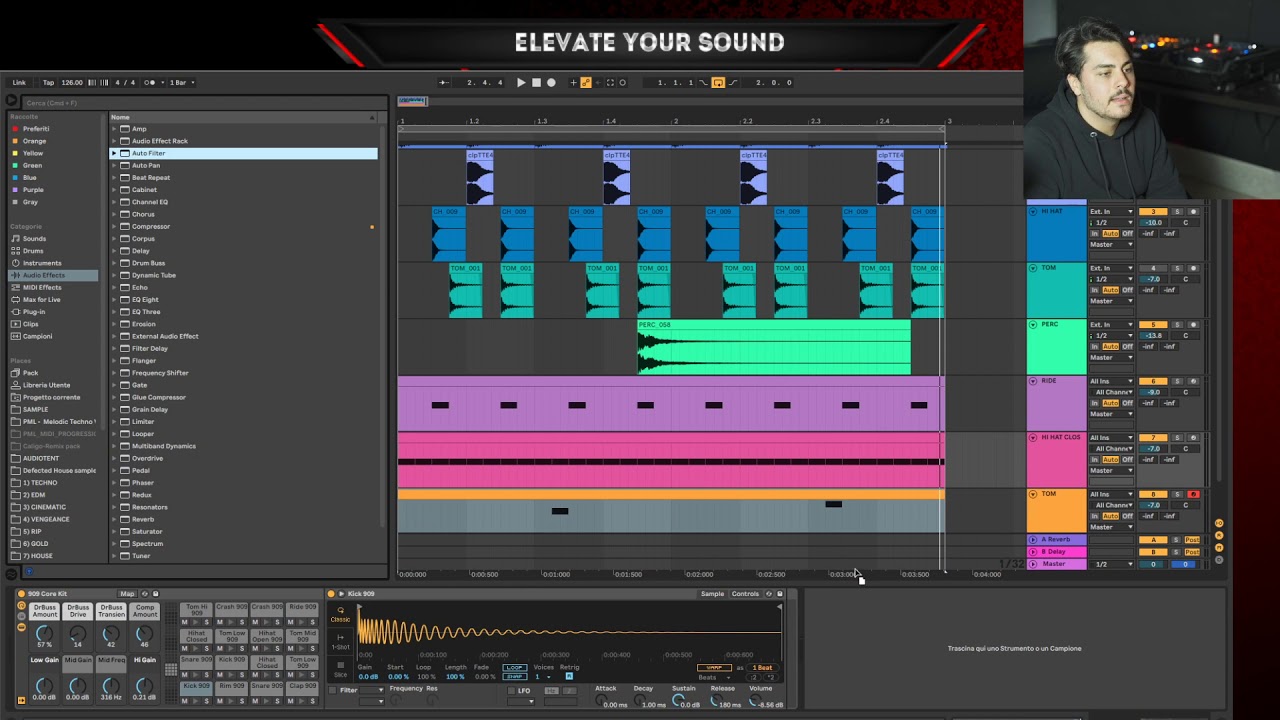Viewport: 1280px width, 720px height.
Task: Show the In/Out section (I-O button)
Action: (1219, 524)
